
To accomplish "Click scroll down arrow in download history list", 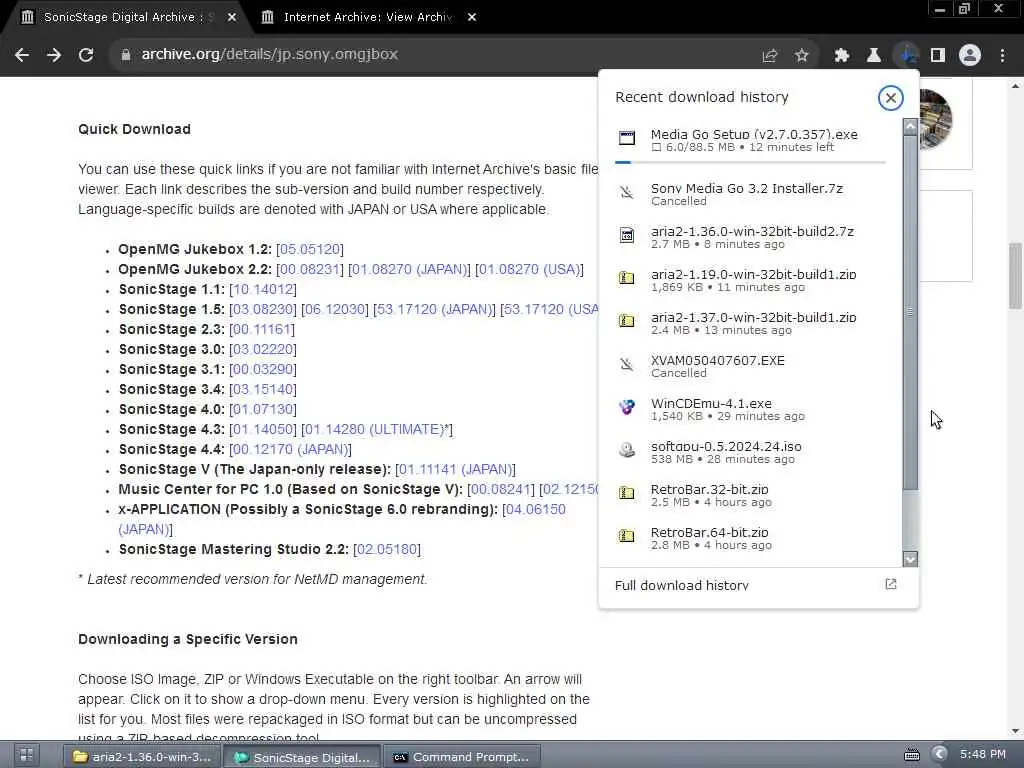I will click(910, 559).
